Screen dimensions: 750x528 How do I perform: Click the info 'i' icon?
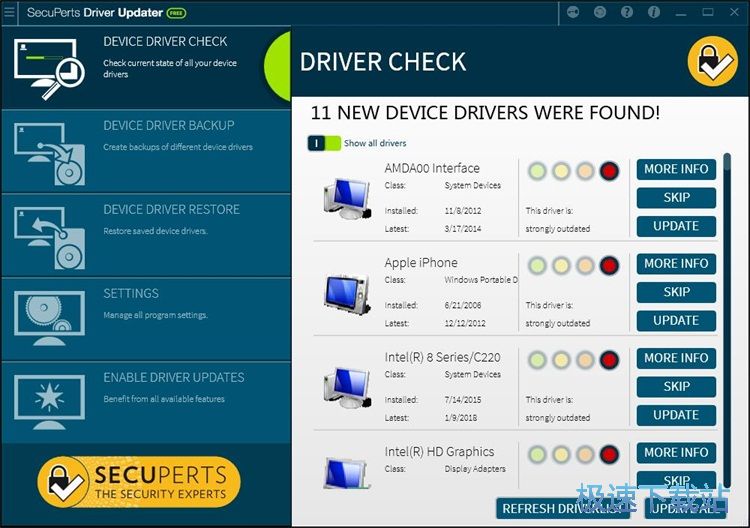pyautogui.click(x=654, y=13)
